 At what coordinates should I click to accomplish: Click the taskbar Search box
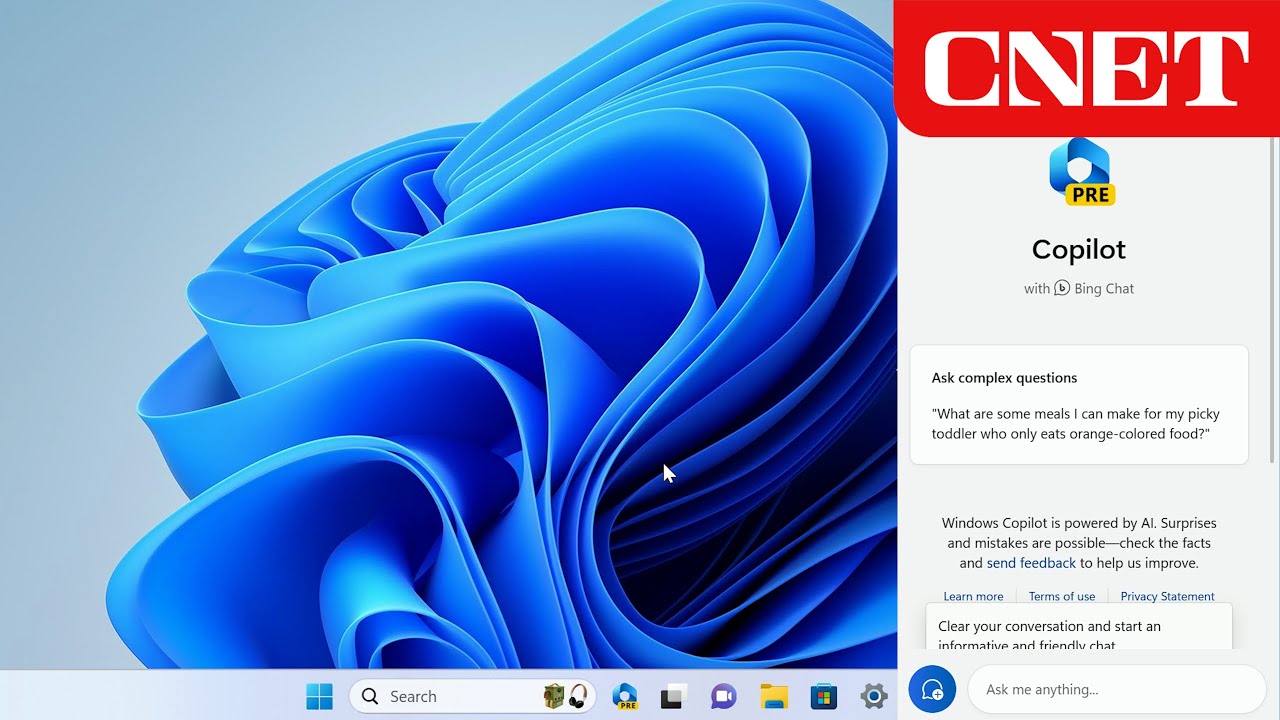click(472, 696)
